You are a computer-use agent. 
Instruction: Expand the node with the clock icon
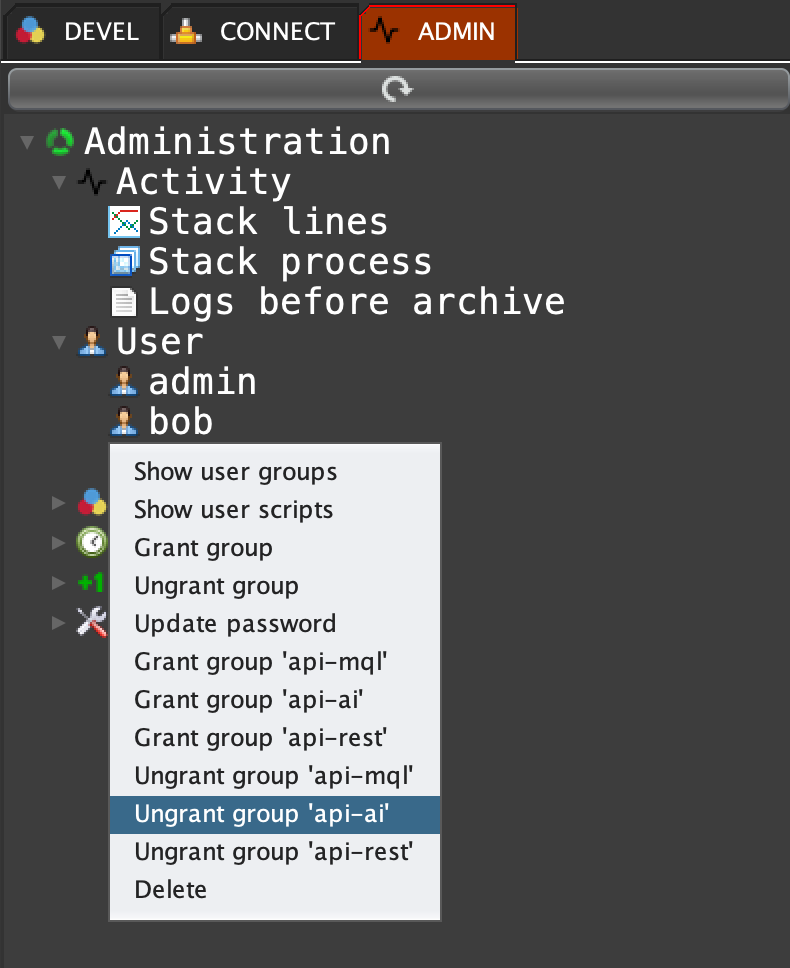click(x=58, y=542)
